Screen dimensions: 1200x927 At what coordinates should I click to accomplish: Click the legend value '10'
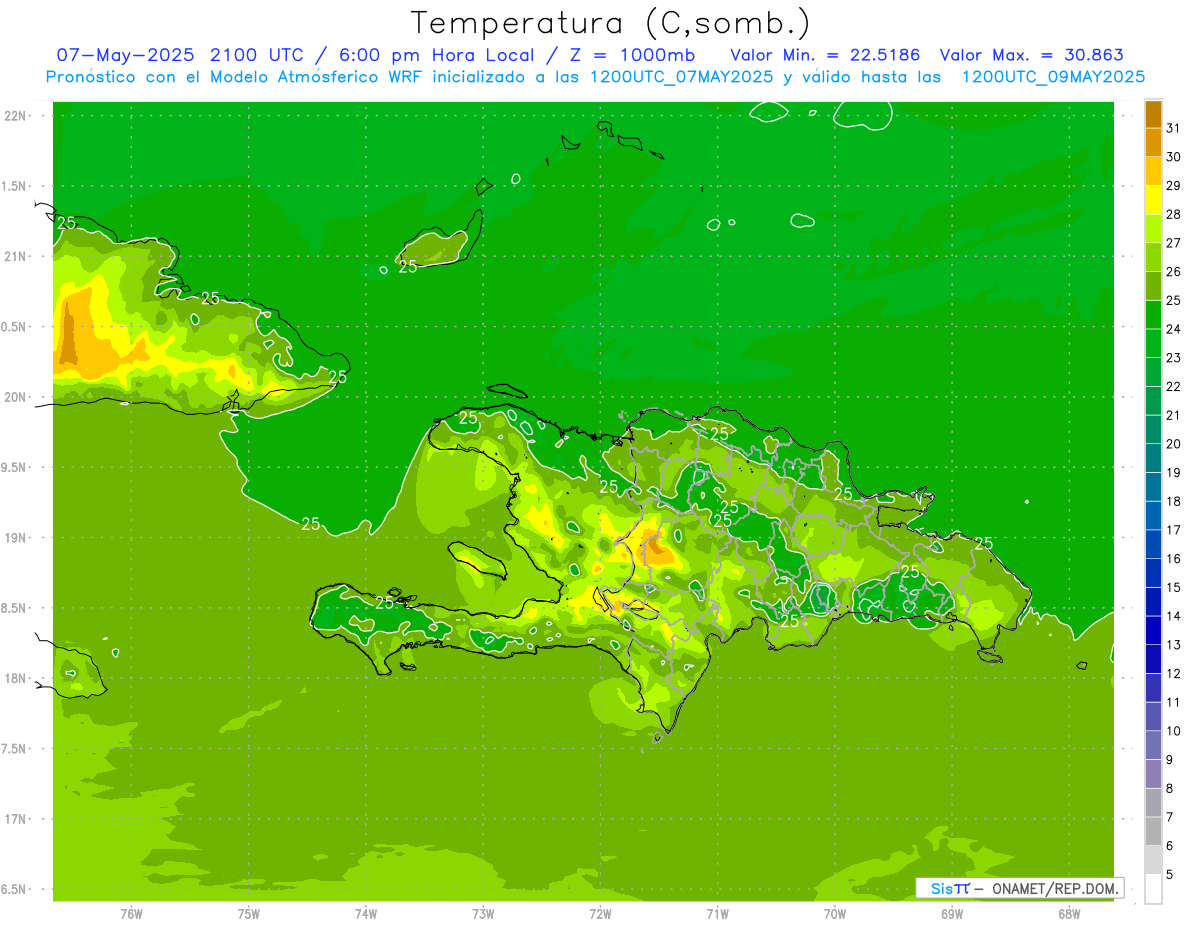1173,731
